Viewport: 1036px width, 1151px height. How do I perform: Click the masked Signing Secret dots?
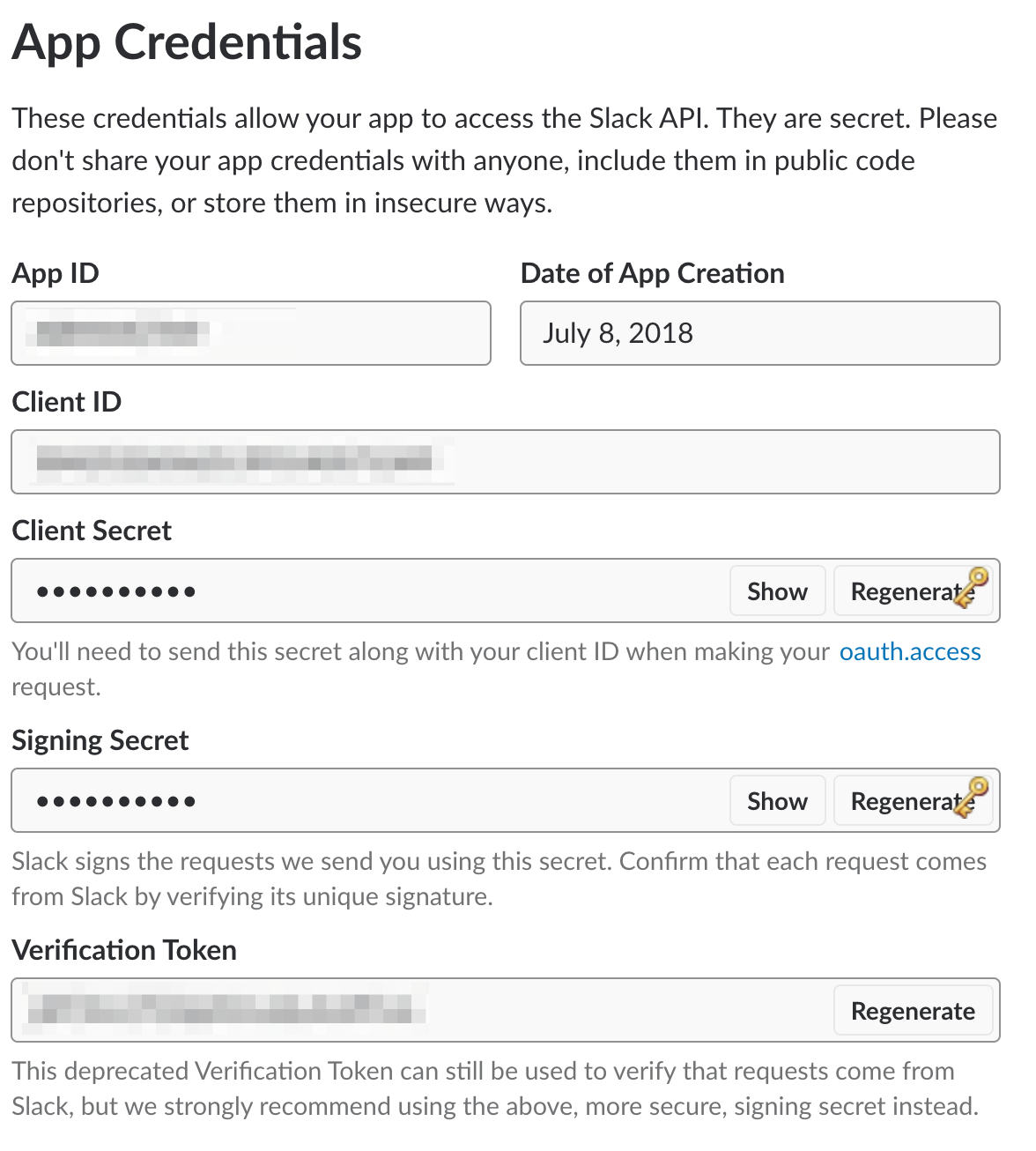click(x=115, y=801)
